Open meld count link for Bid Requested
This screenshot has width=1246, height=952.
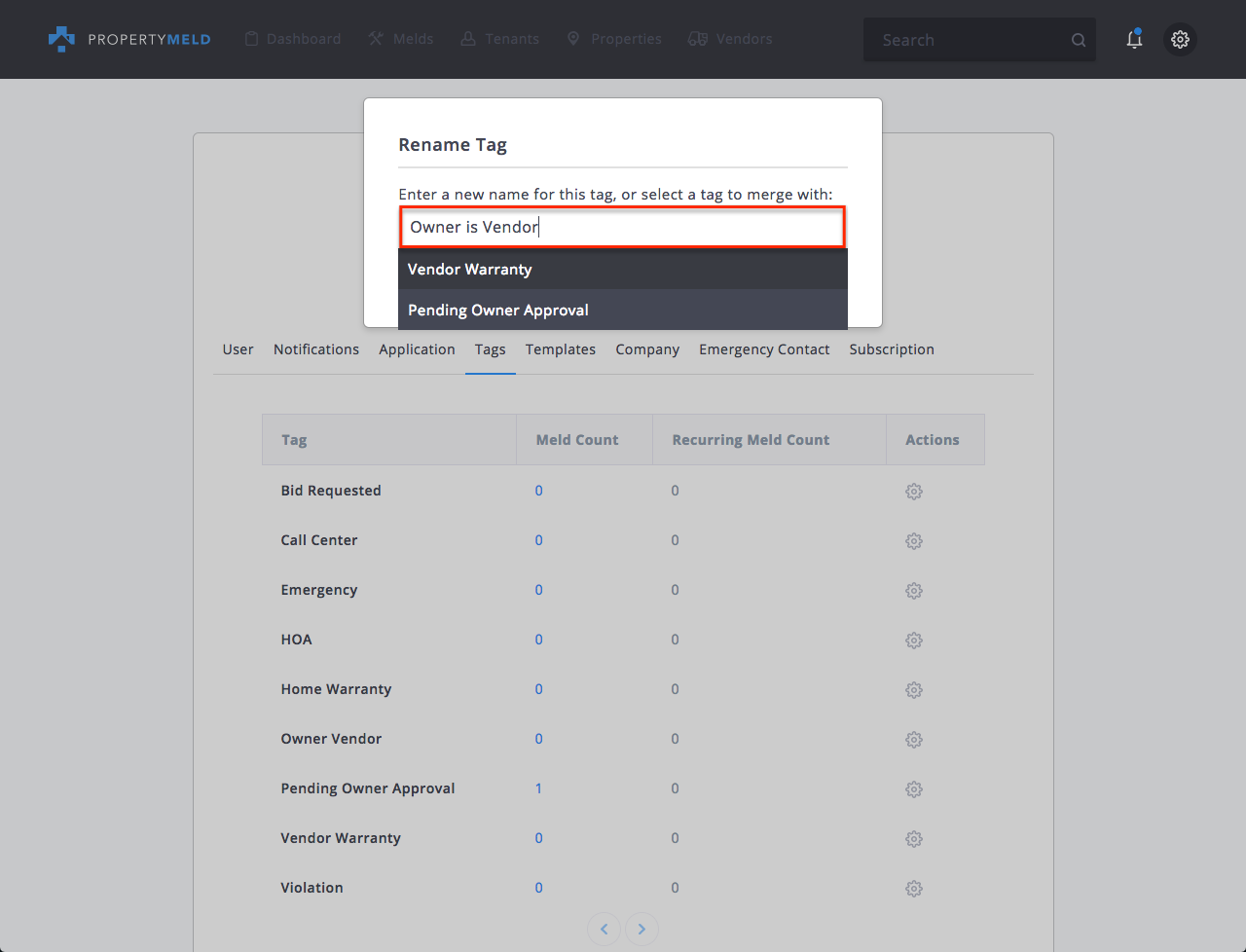click(538, 491)
